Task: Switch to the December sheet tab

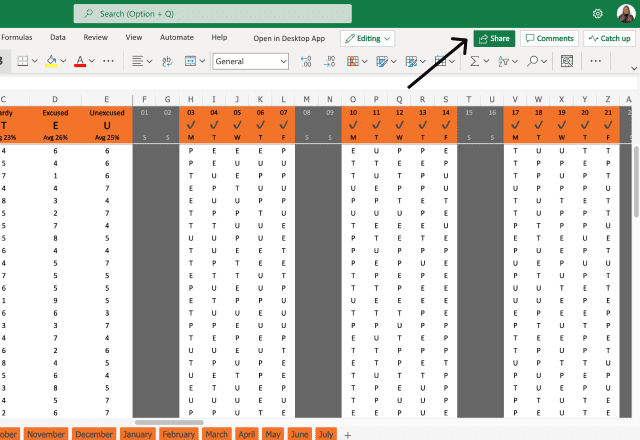Action: click(94, 434)
